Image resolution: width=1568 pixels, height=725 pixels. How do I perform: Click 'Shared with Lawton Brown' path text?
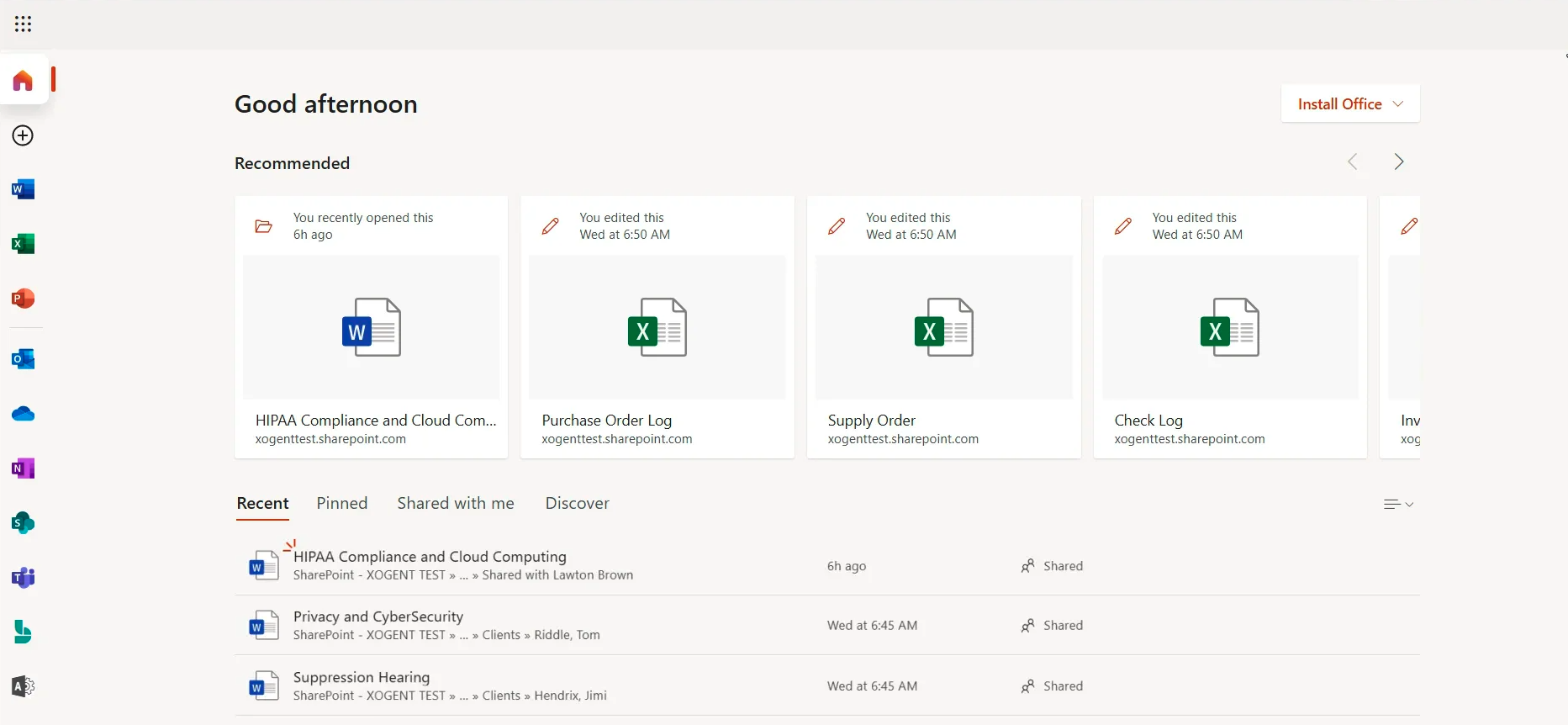[557, 575]
